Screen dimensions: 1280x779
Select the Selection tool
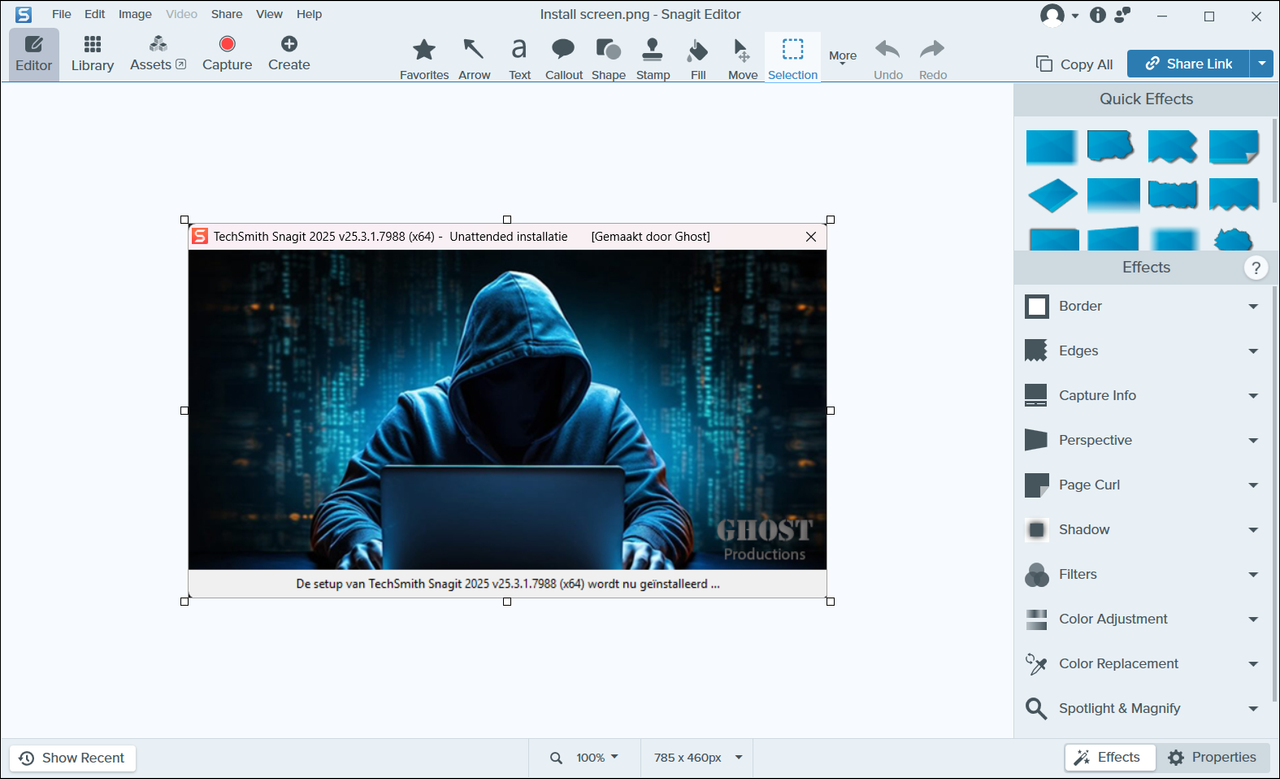pos(793,59)
